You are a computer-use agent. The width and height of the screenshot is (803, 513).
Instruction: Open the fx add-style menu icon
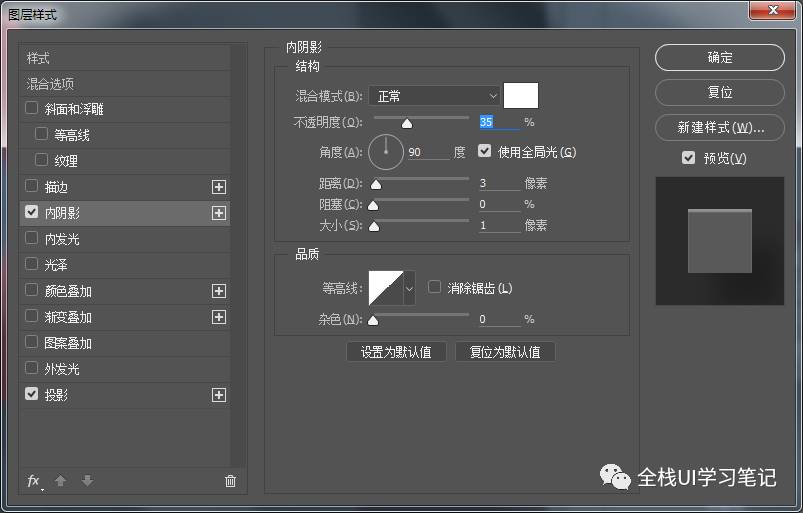34,481
